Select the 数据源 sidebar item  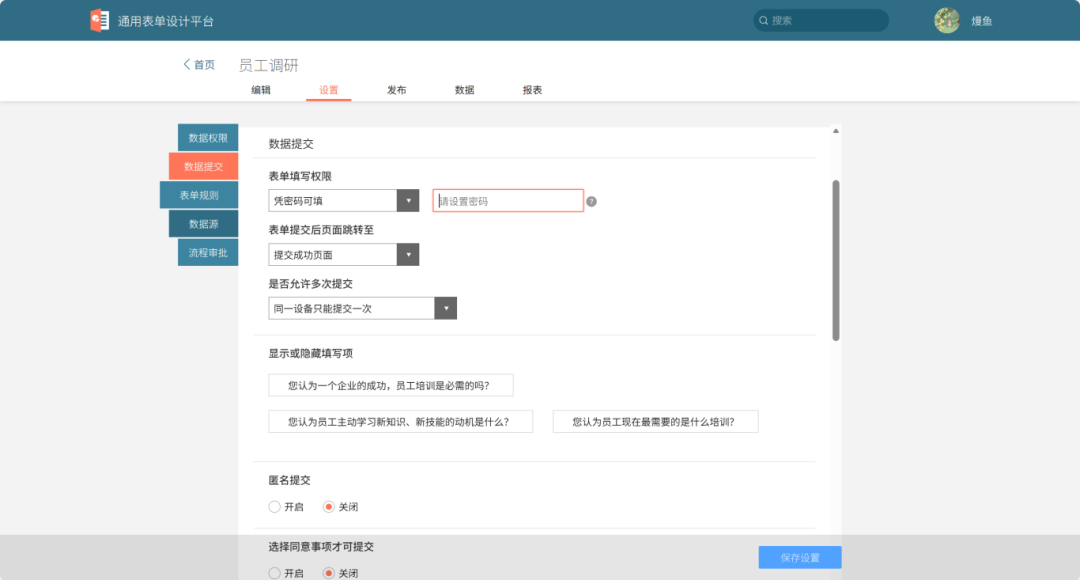click(206, 223)
